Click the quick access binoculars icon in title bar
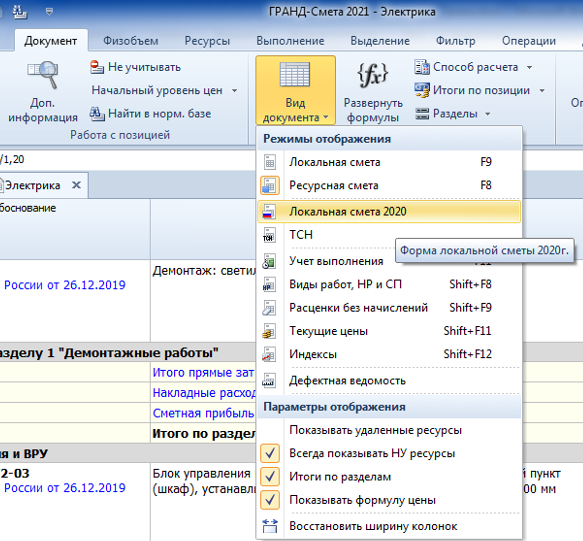Viewport: 583px width, 541px height. click(20, 12)
